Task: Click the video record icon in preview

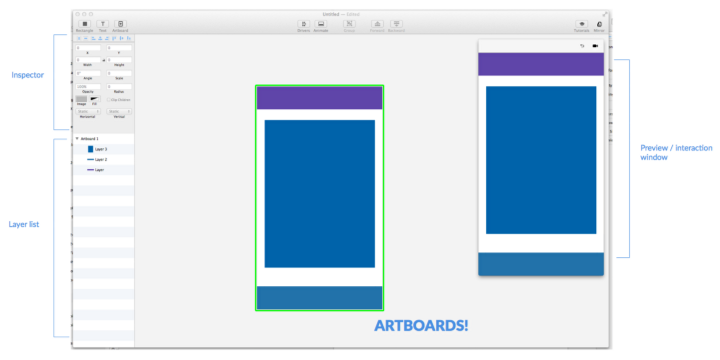Action: tap(595, 46)
